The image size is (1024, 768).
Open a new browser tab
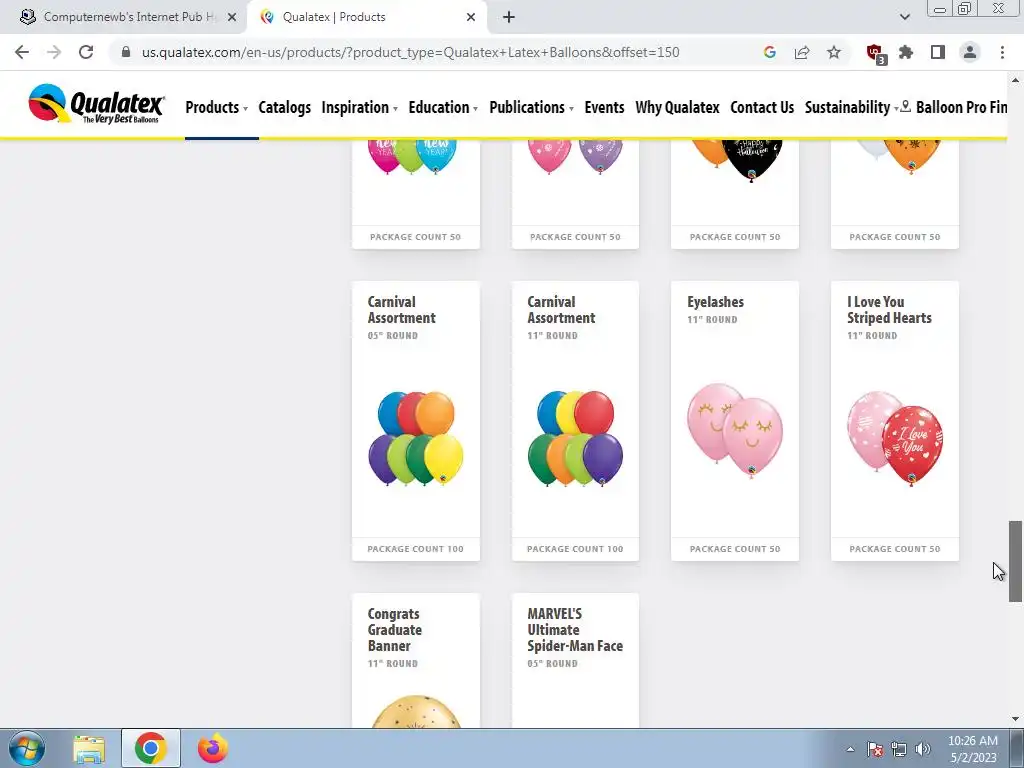509,17
